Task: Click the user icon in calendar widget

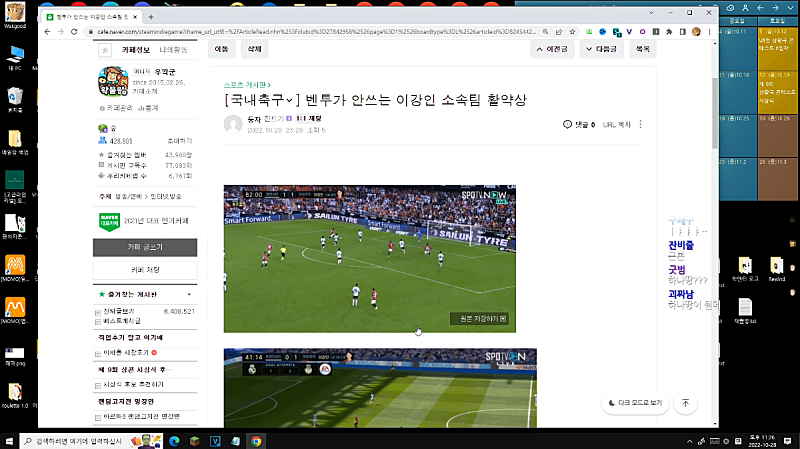Action: coord(745,8)
